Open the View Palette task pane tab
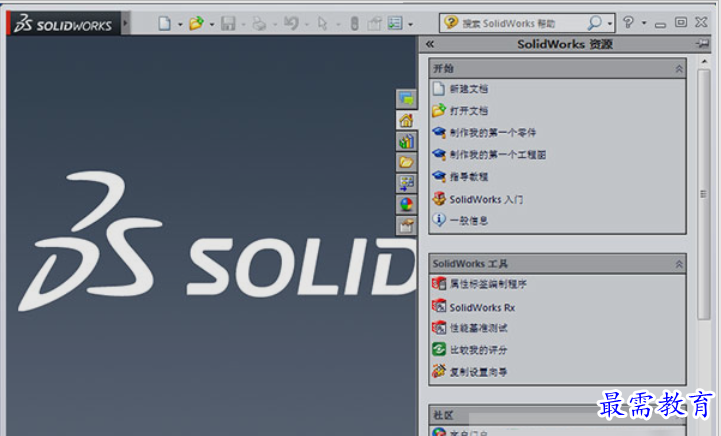The height and width of the screenshot is (436, 721). 406,183
